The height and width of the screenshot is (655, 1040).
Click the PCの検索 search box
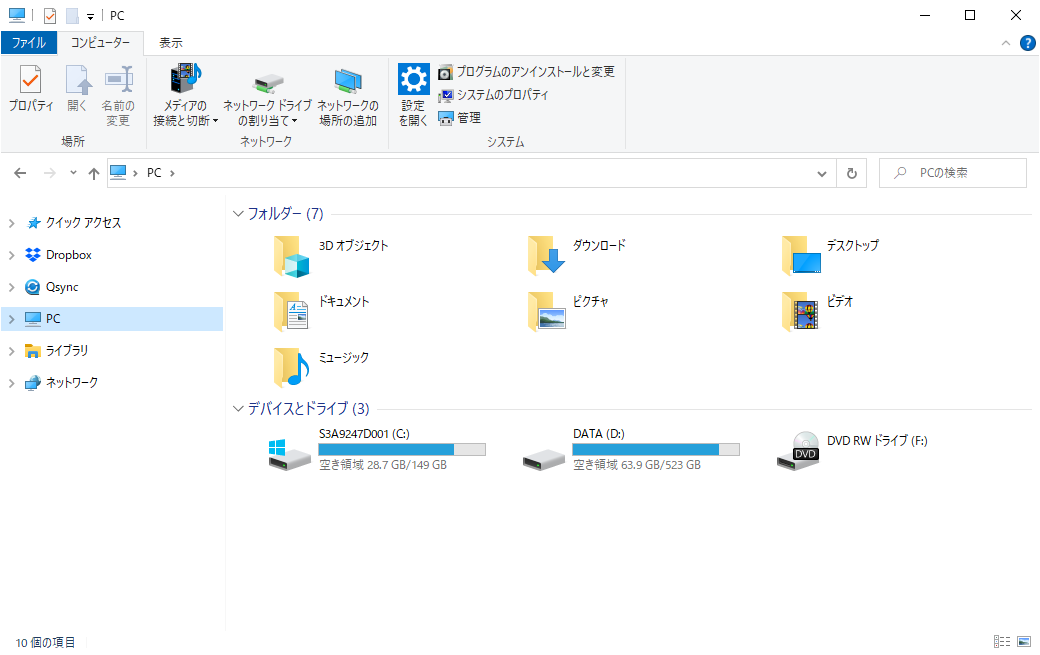point(953,173)
